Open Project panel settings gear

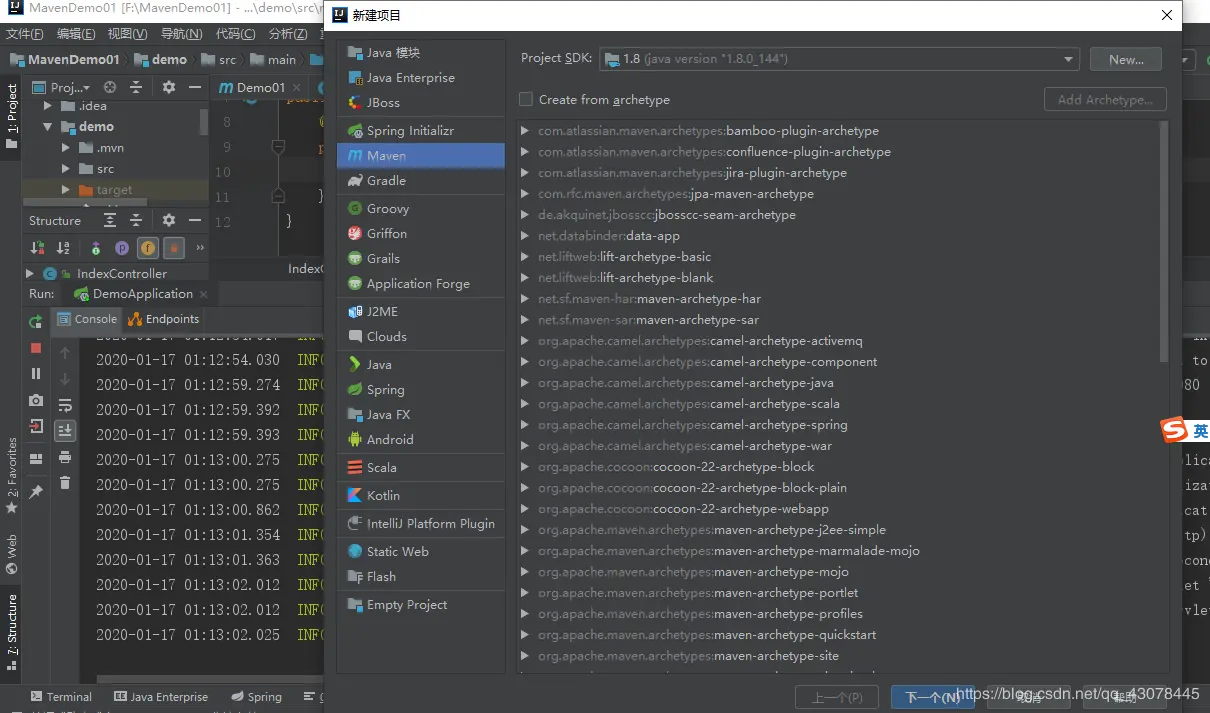point(169,87)
